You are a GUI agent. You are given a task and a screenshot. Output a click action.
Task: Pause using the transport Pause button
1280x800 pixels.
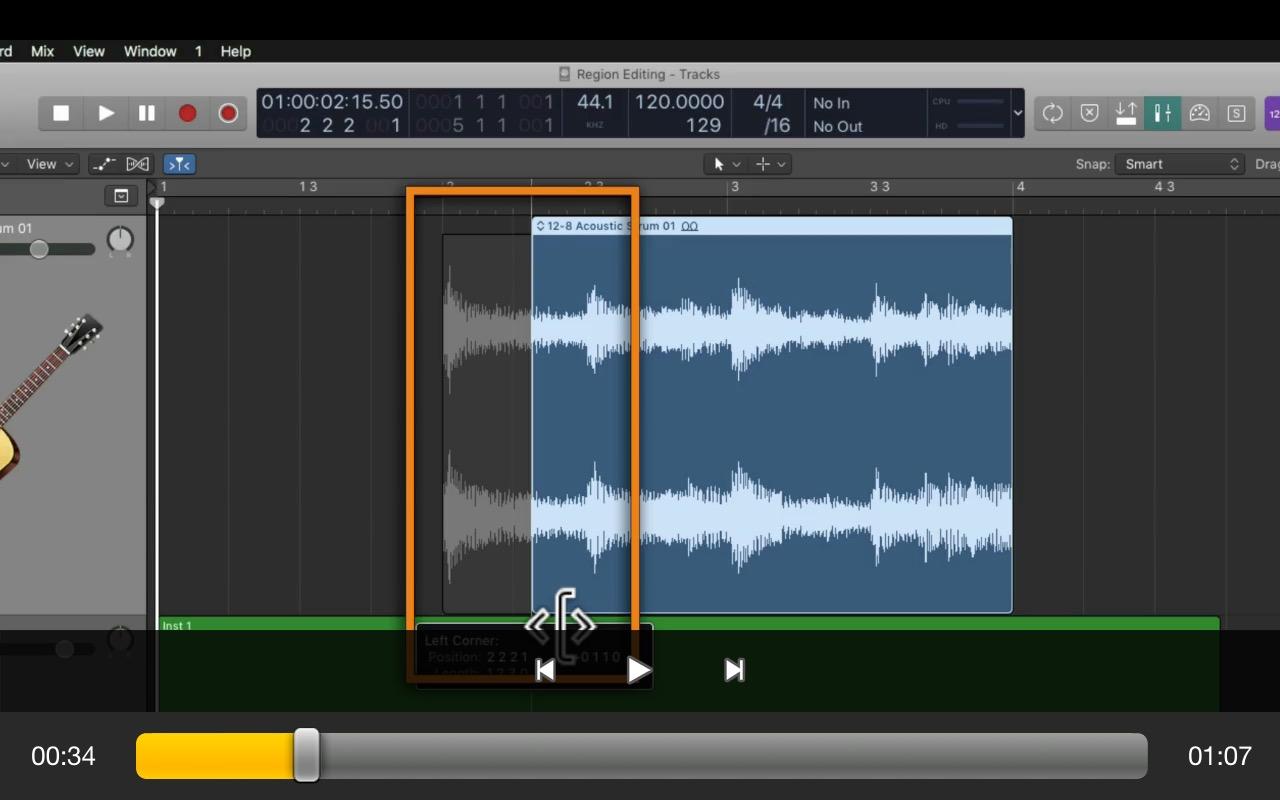coord(147,113)
